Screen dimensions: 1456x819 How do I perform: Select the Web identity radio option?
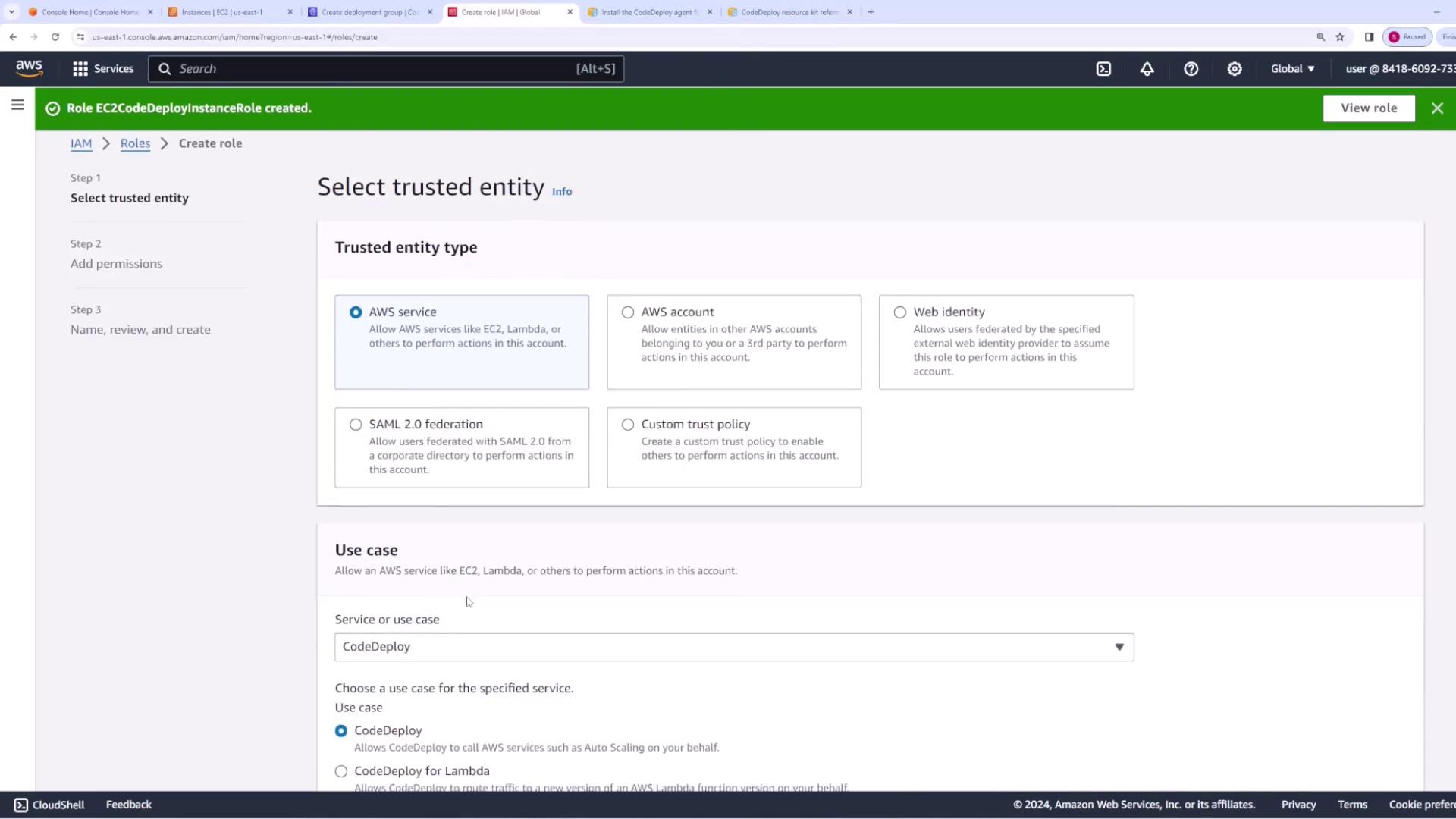[x=900, y=312]
